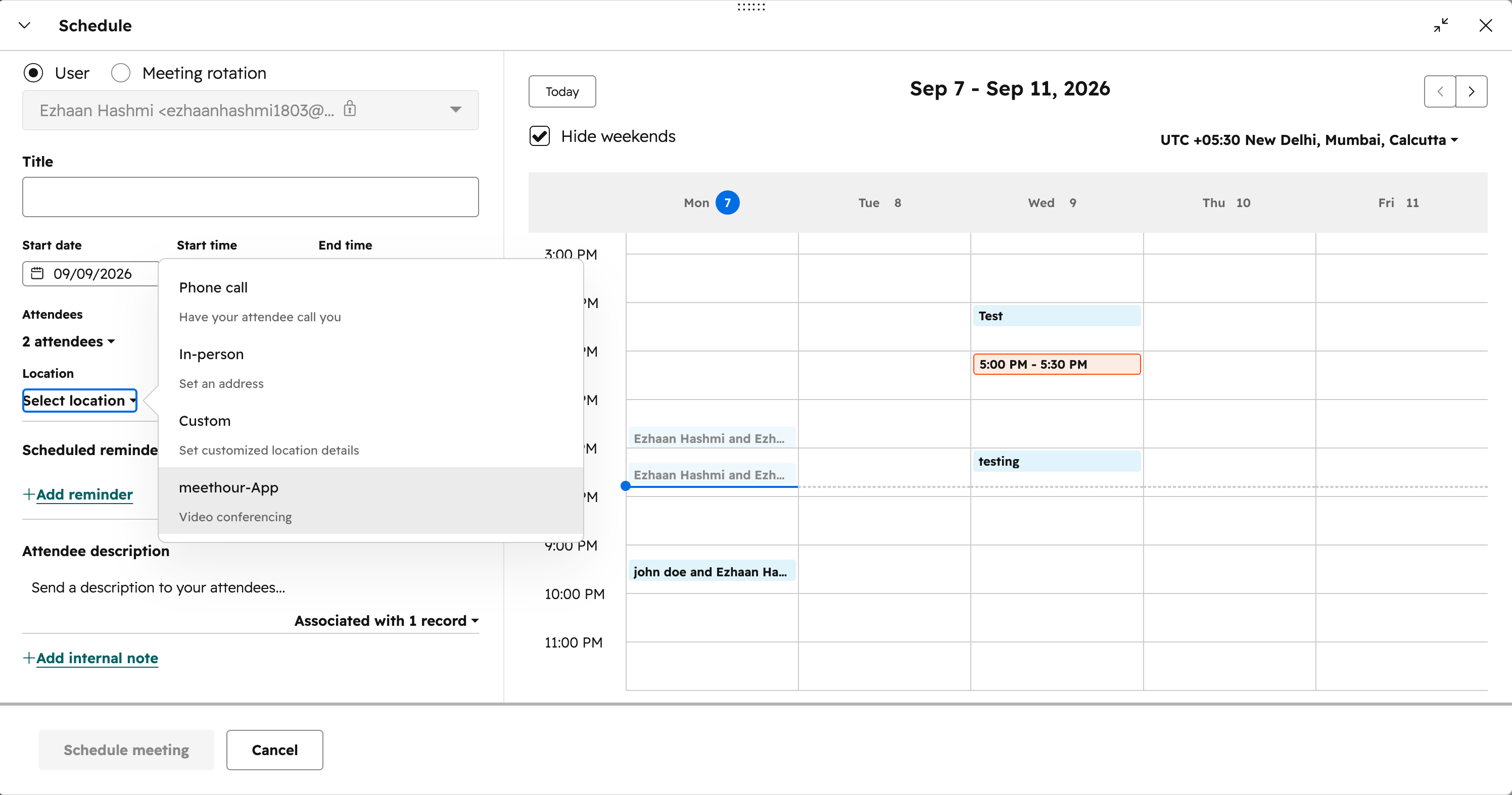
Task: Uncheck Hide weekends checkbox
Action: 540,136
